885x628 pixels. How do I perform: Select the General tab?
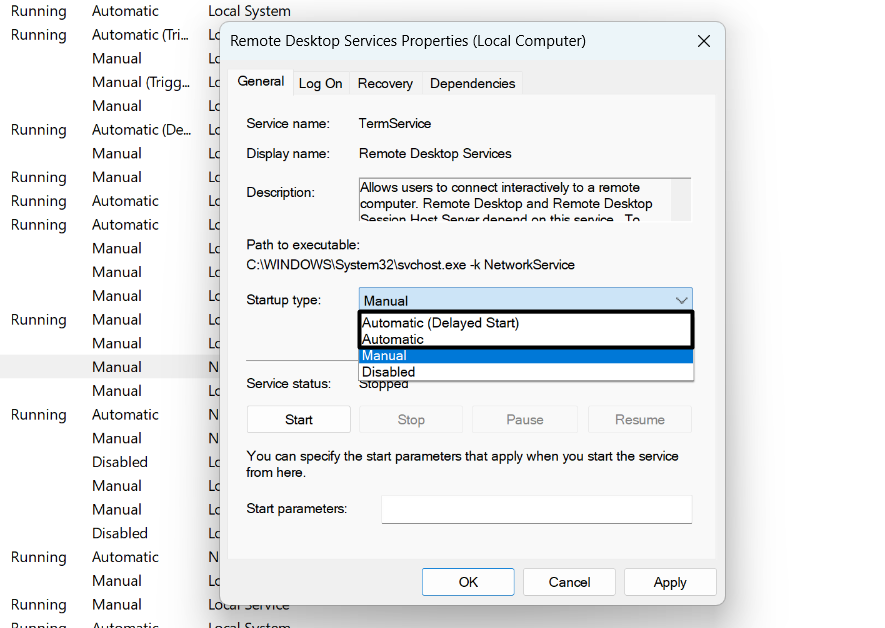(x=260, y=82)
